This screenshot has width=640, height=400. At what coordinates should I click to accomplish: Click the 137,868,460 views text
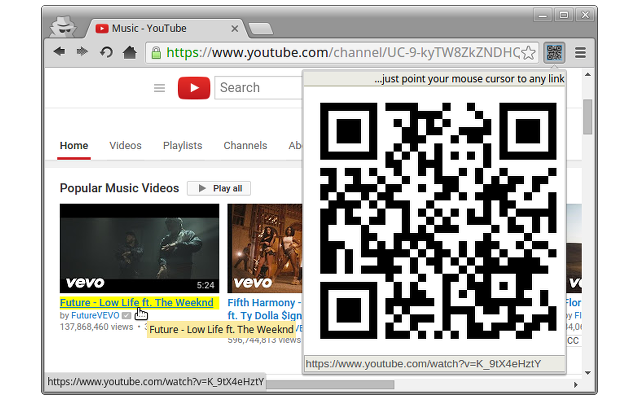[96, 327]
